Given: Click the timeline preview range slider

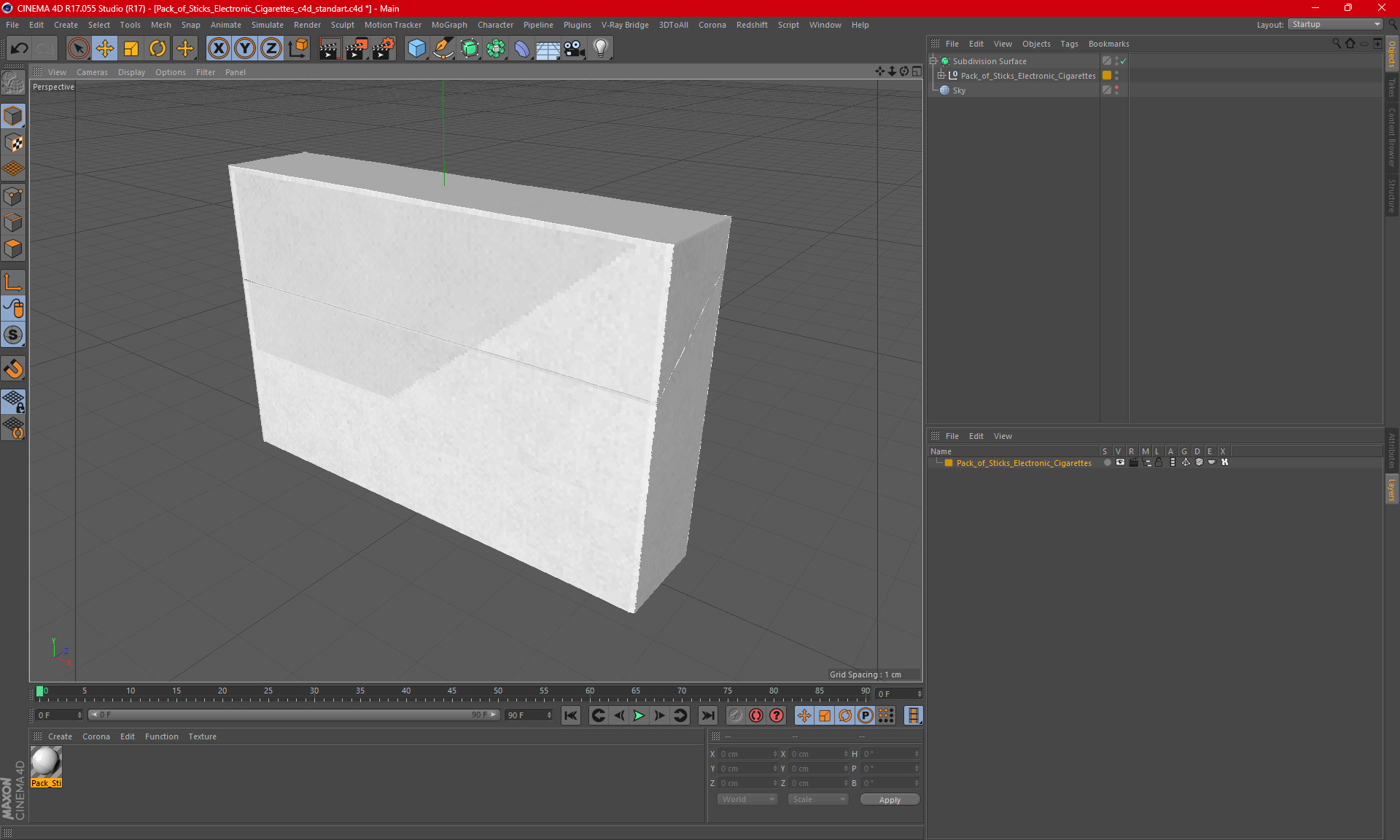Looking at the screenshot, I should [295, 715].
